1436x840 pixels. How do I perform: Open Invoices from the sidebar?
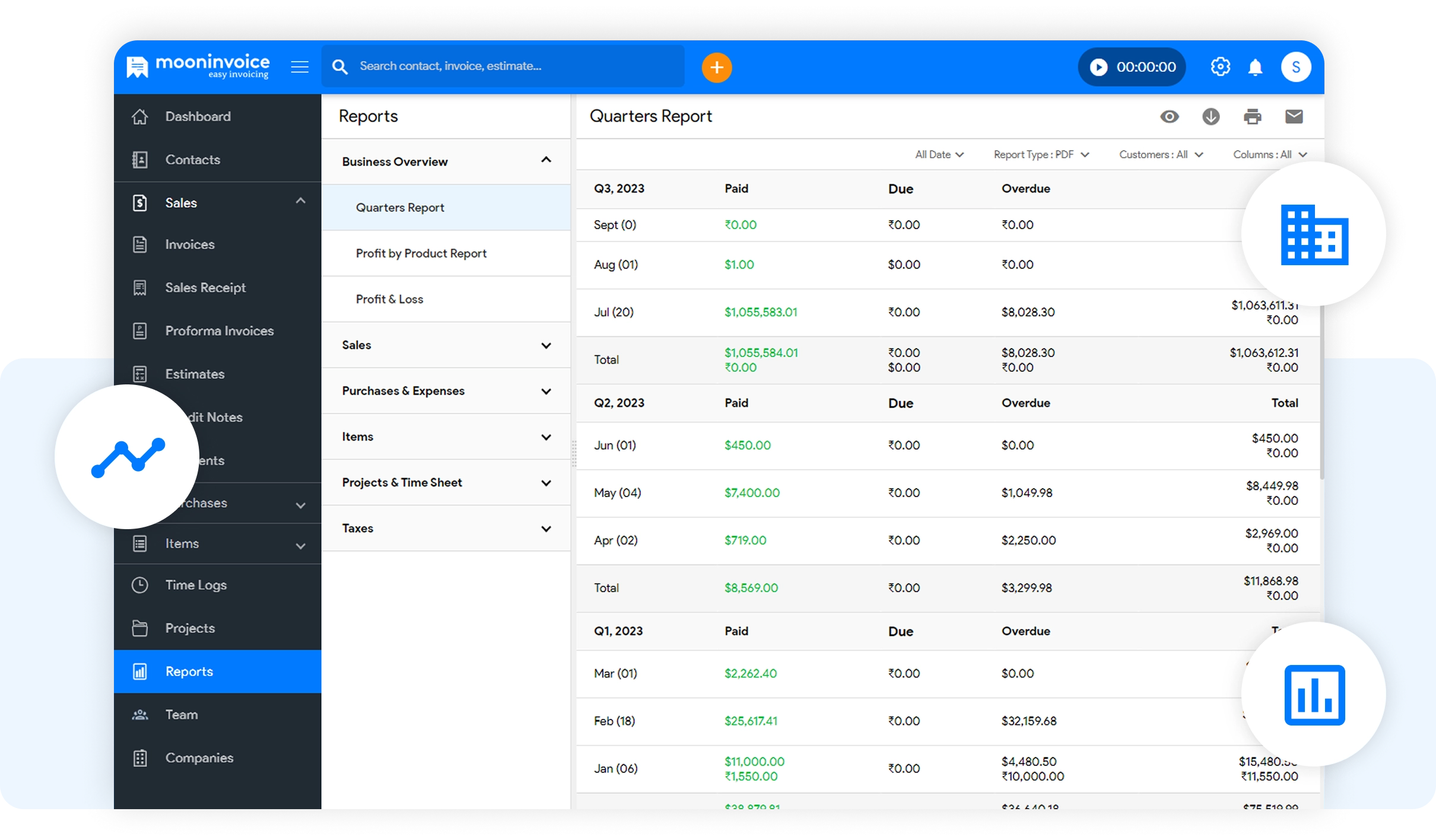189,244
